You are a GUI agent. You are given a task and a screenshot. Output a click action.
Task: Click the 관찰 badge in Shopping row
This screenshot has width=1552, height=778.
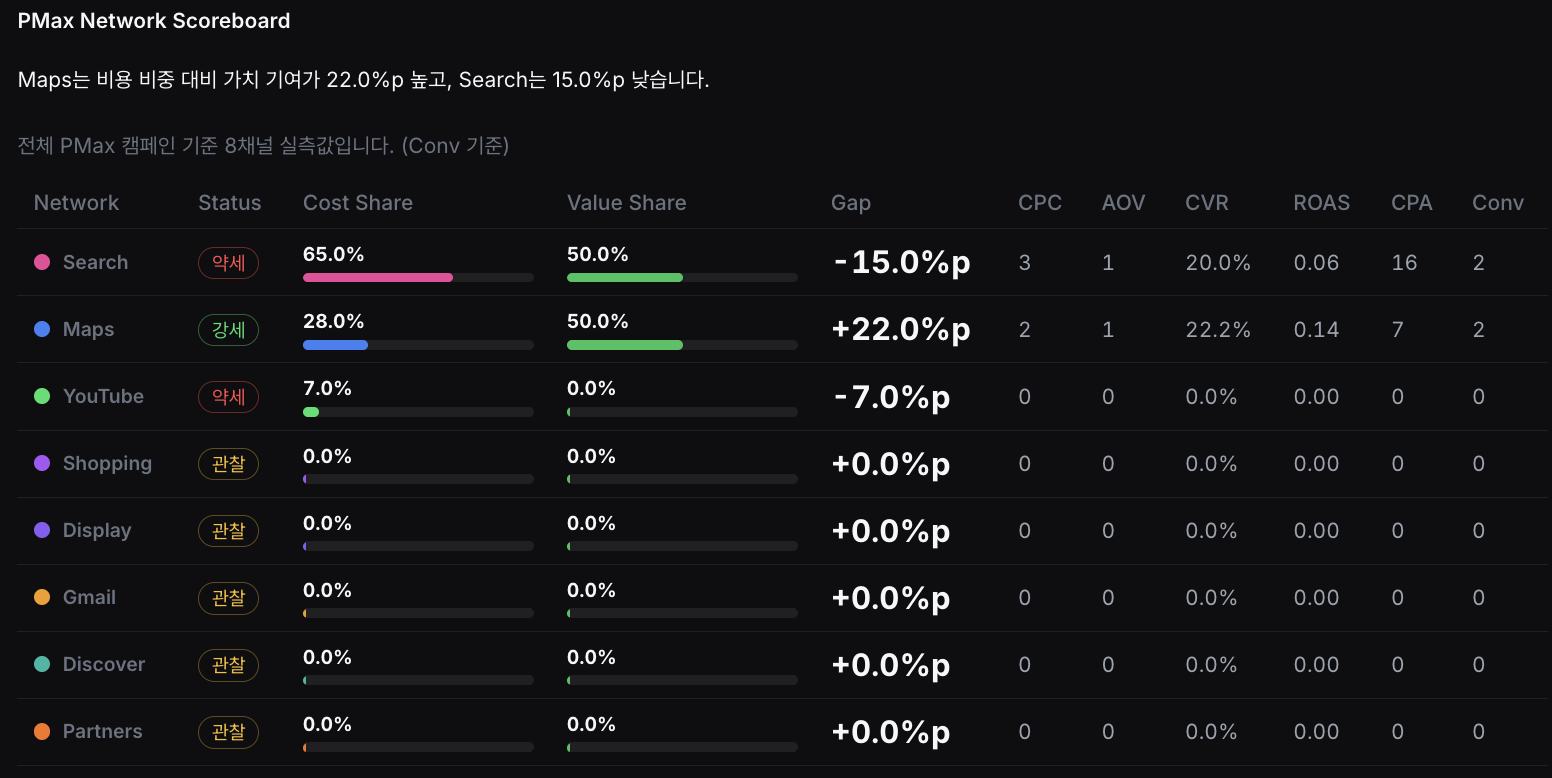click(228, 464)
